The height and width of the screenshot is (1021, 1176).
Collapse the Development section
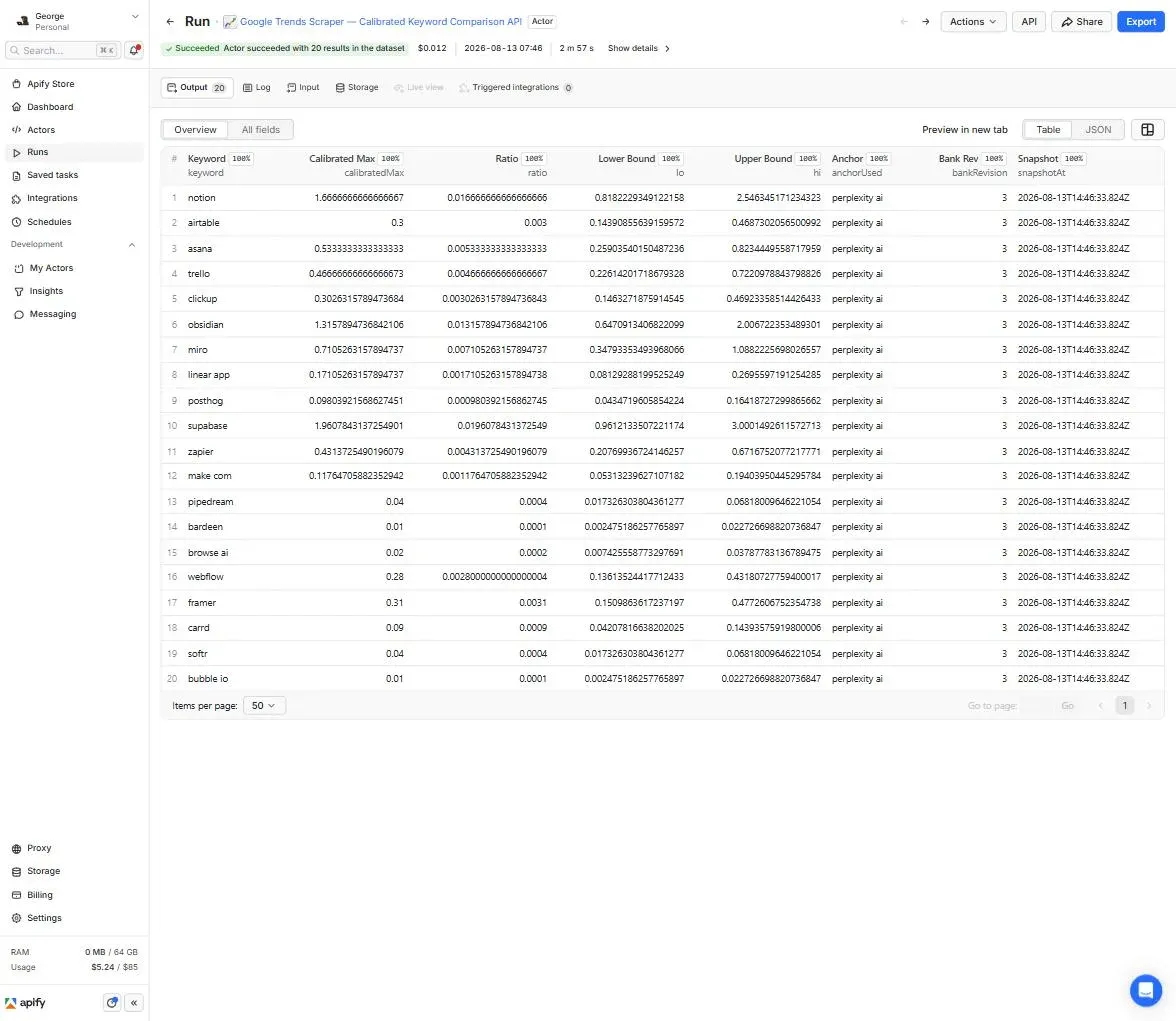point(132,245)
